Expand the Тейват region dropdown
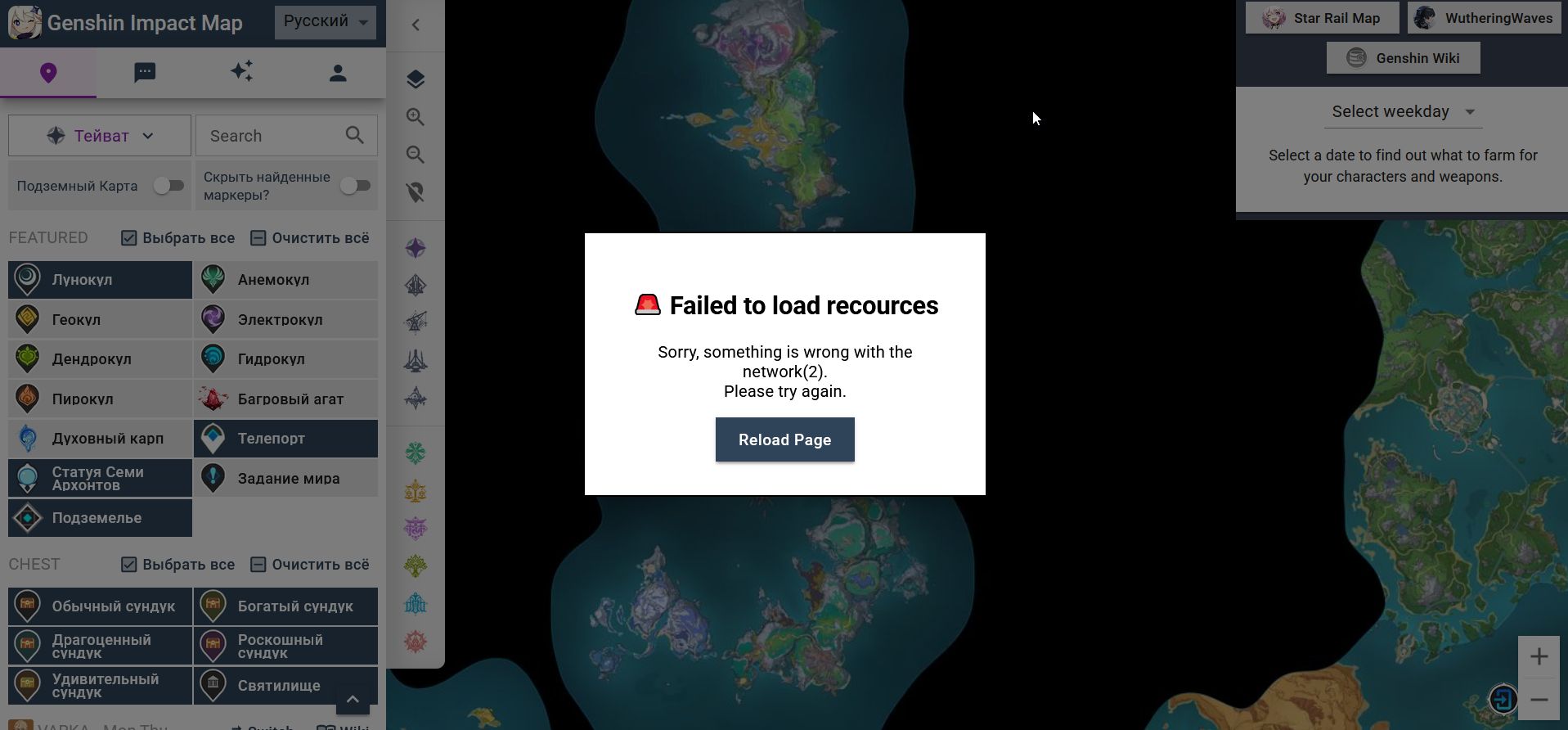This screenshot has width=1568, height=730. [100, 136]
